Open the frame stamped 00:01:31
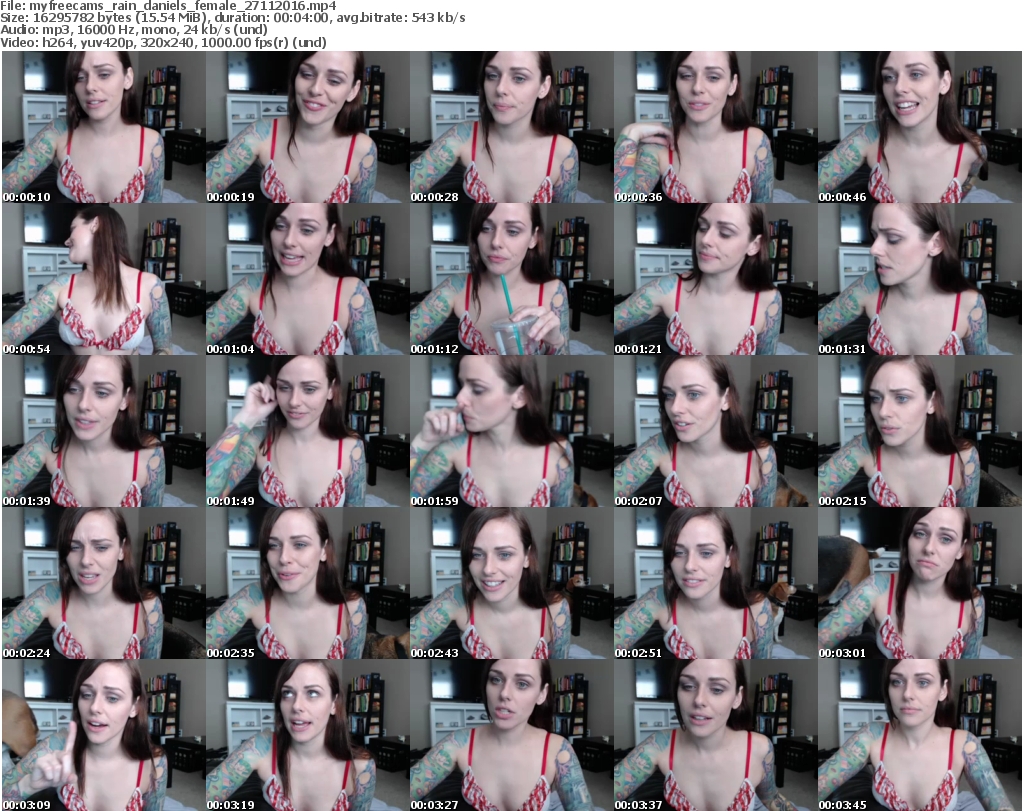 (x=919, y=279)
